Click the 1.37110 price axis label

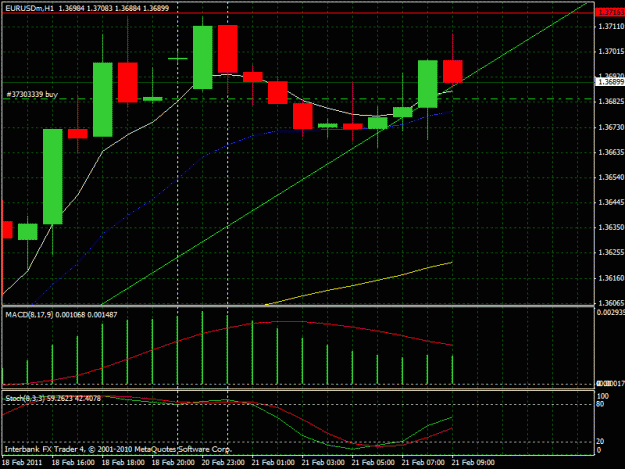pos(611,26)
